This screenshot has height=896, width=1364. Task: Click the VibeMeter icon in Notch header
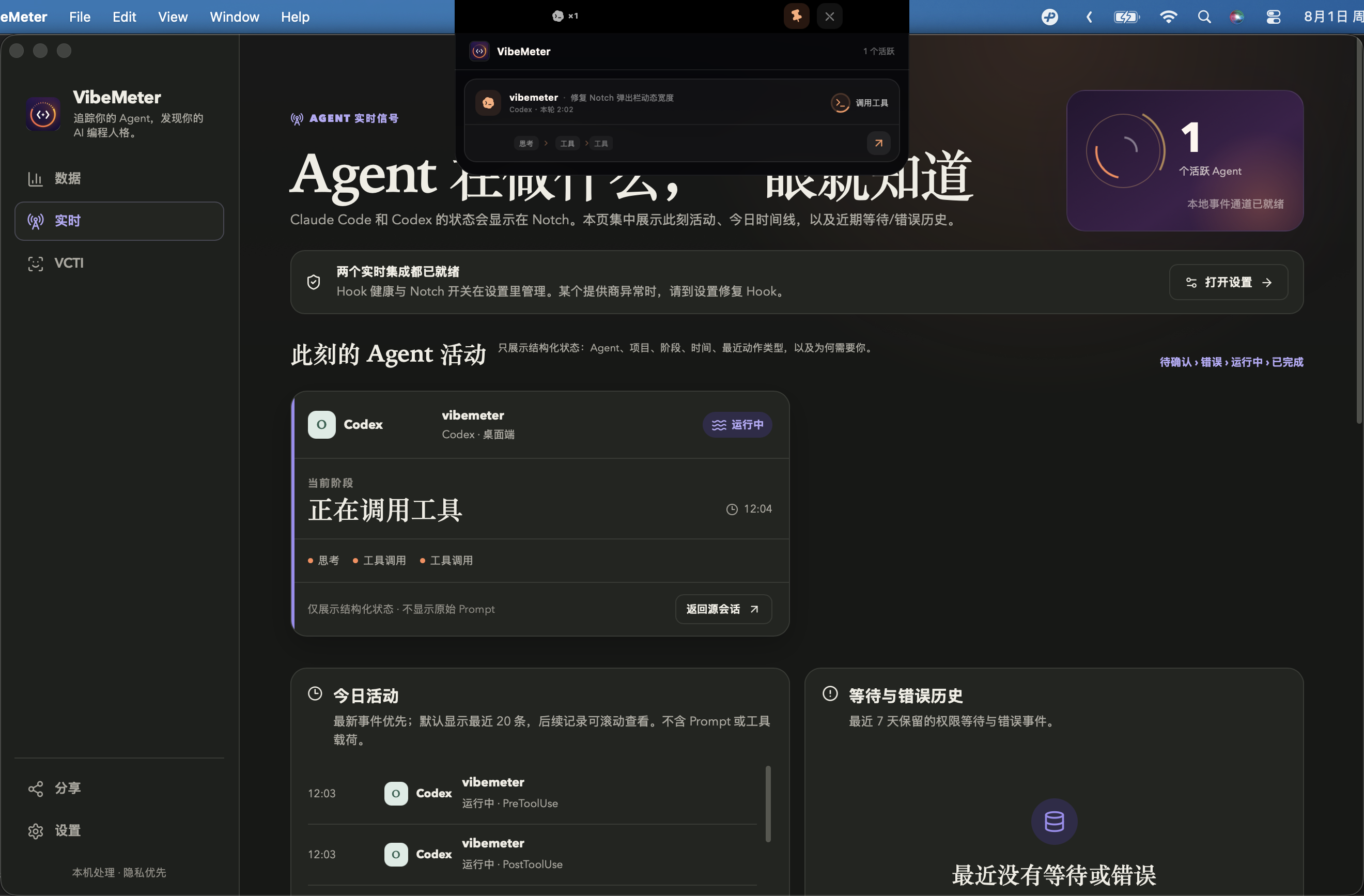(x=479, y=51)
